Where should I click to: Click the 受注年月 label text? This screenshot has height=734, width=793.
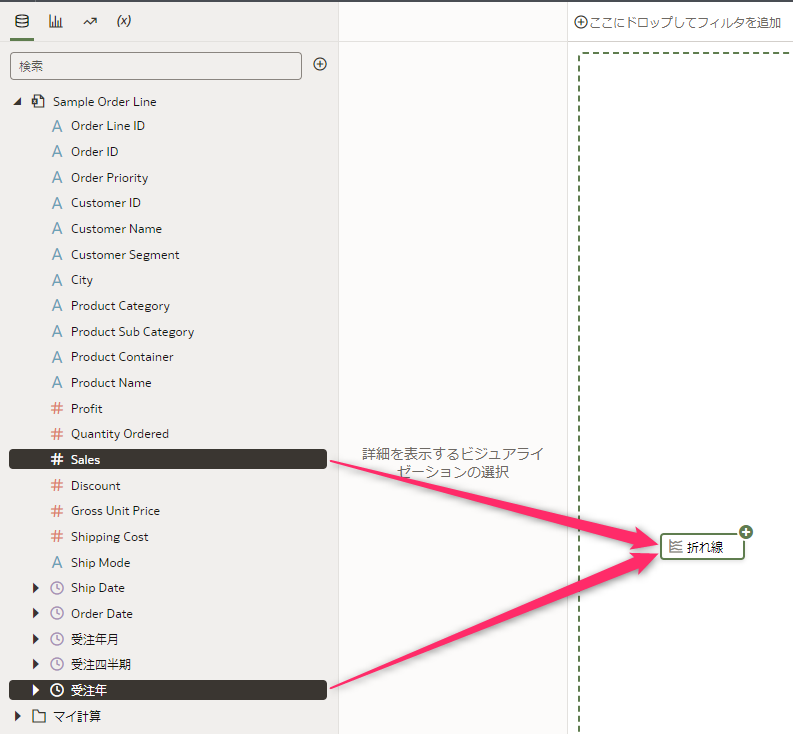click(x=94, y=639)
